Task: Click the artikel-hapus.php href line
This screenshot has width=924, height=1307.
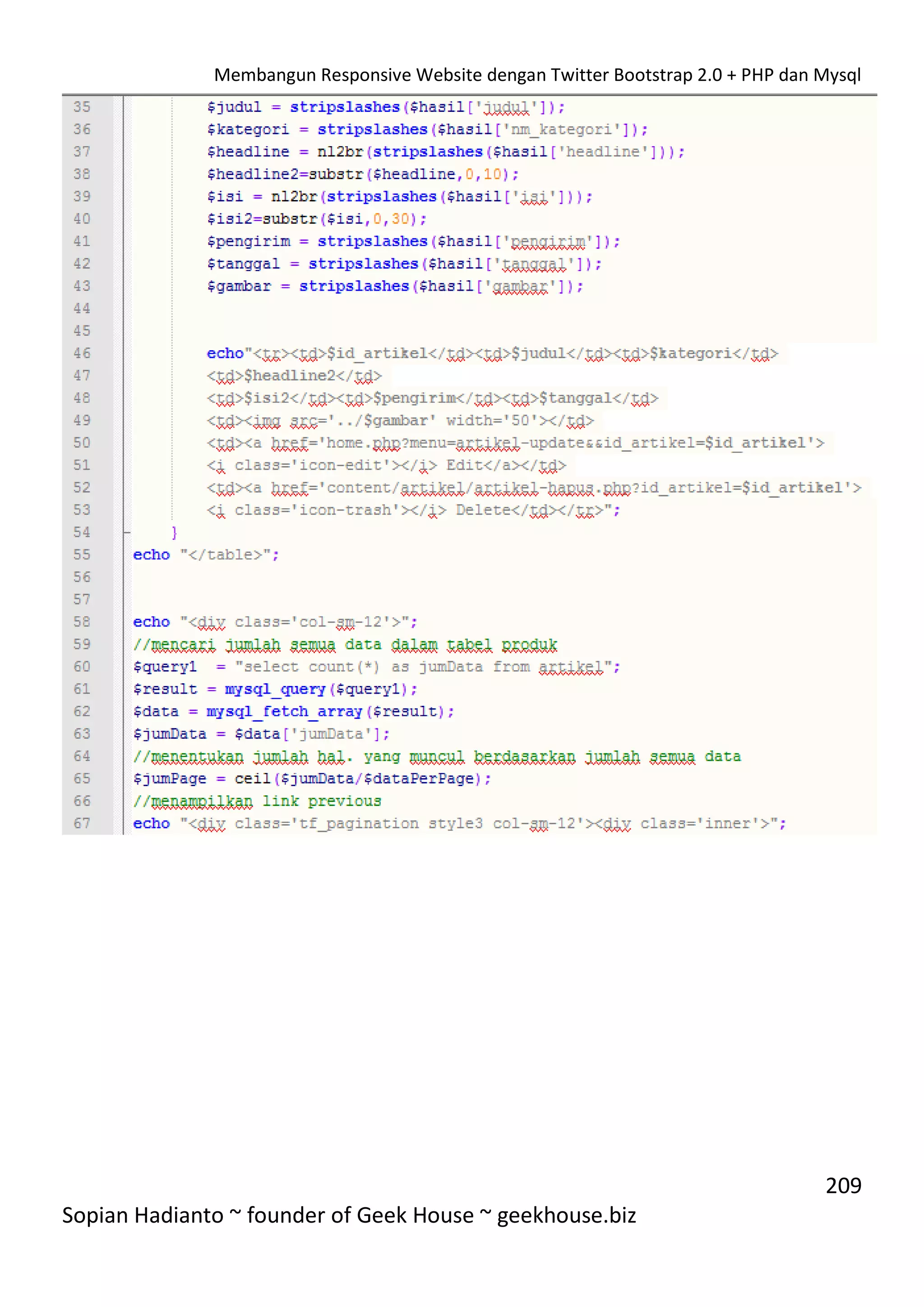Action: click(x=534, y=488)
